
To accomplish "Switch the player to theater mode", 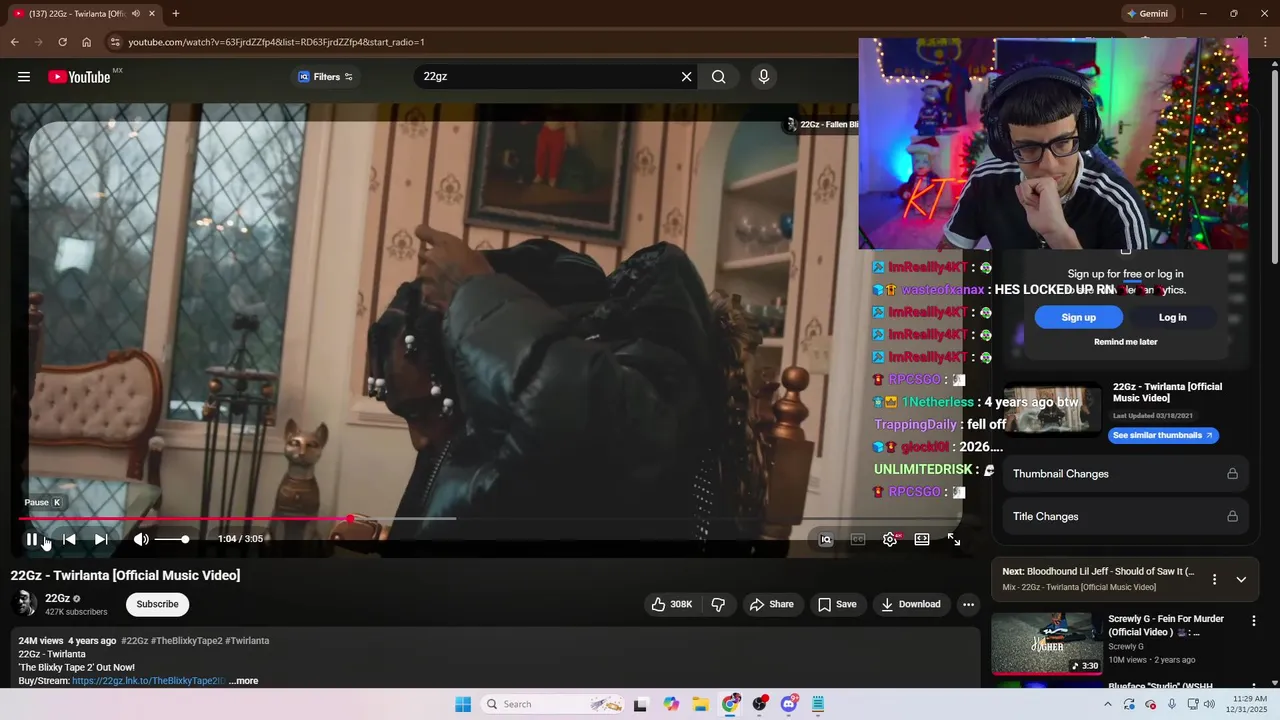I will point(922,539).
